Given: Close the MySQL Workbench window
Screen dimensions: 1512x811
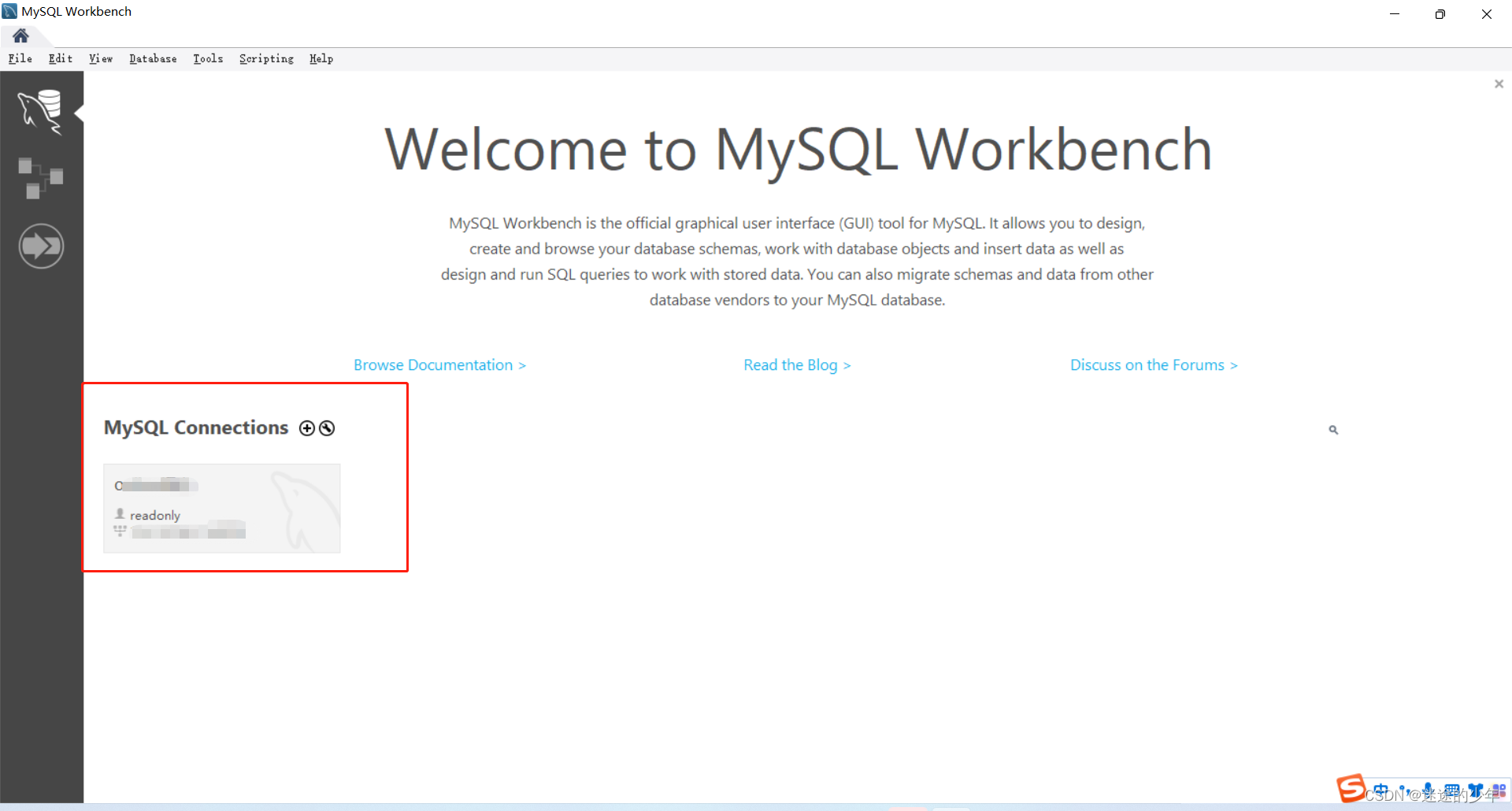Looking at the screenshot, I should click(1487, 13).
